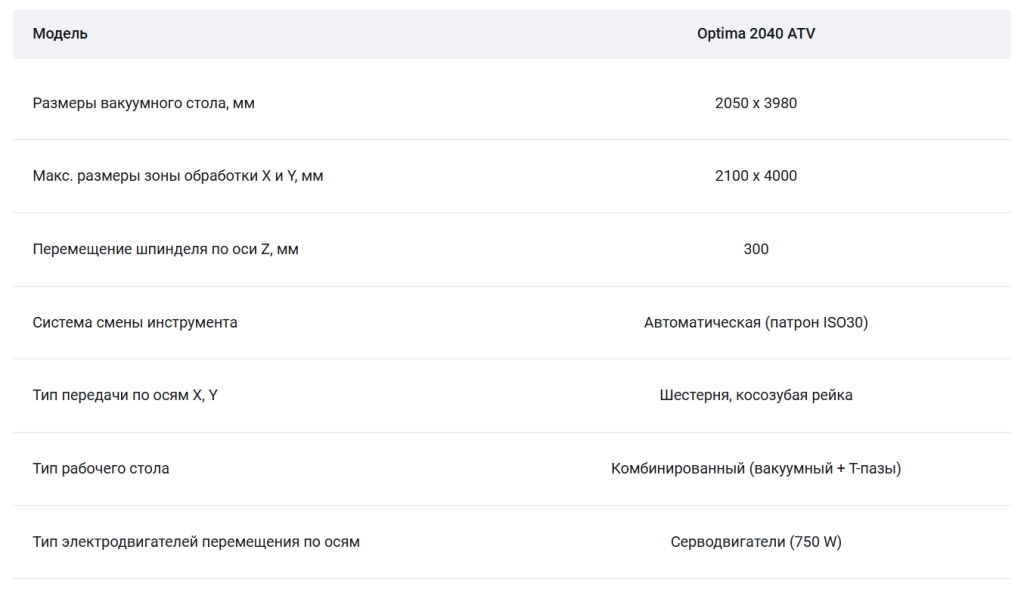
Task: Click 'Тип рабочего стола' row label
Action: pyautogui.click(x=101, y=468)
